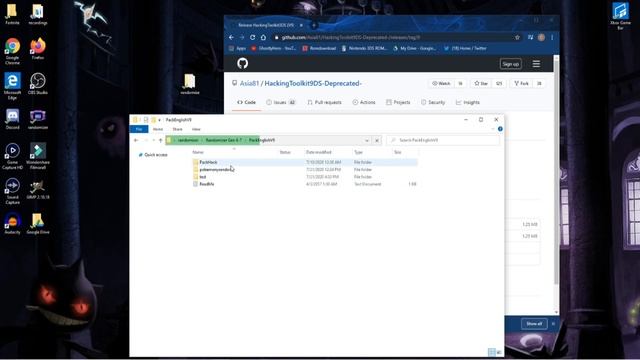Open Apps bookmark in Chrome
Image resolution: width=640 pixels, height=360 pixels.
click(x=238, y=48)
